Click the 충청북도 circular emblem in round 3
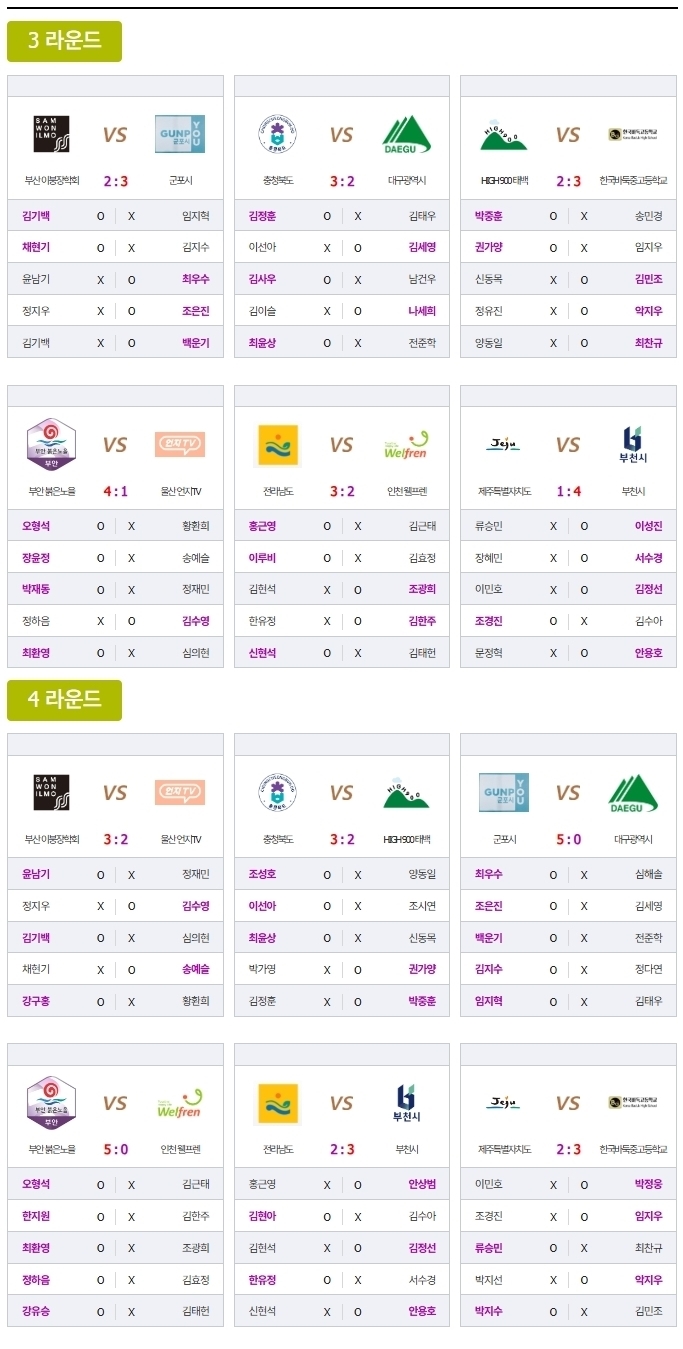Screen dimensions: 683x1349 (x=278, y=134)
